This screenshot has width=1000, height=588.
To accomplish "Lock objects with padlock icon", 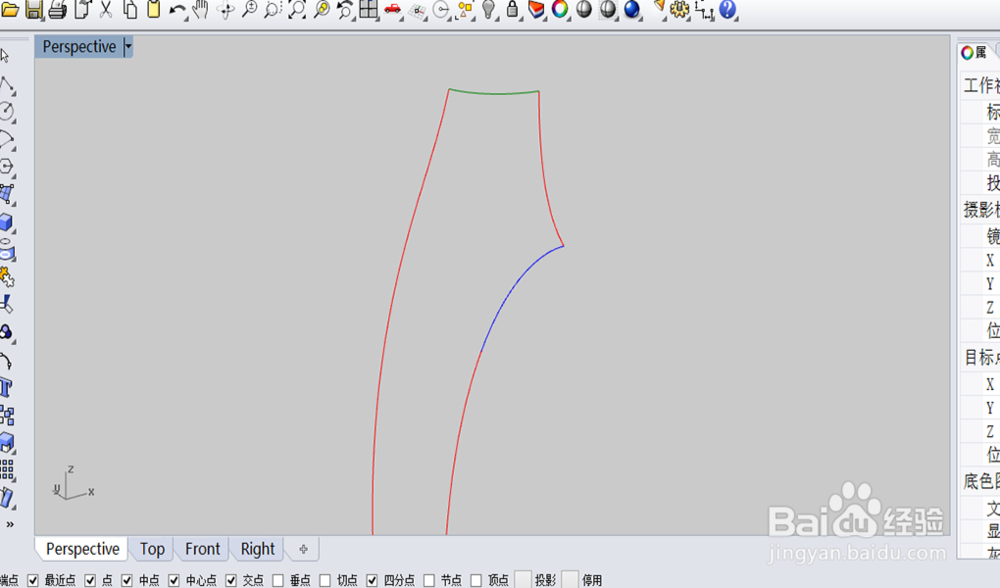I will [x=512, y=10].
